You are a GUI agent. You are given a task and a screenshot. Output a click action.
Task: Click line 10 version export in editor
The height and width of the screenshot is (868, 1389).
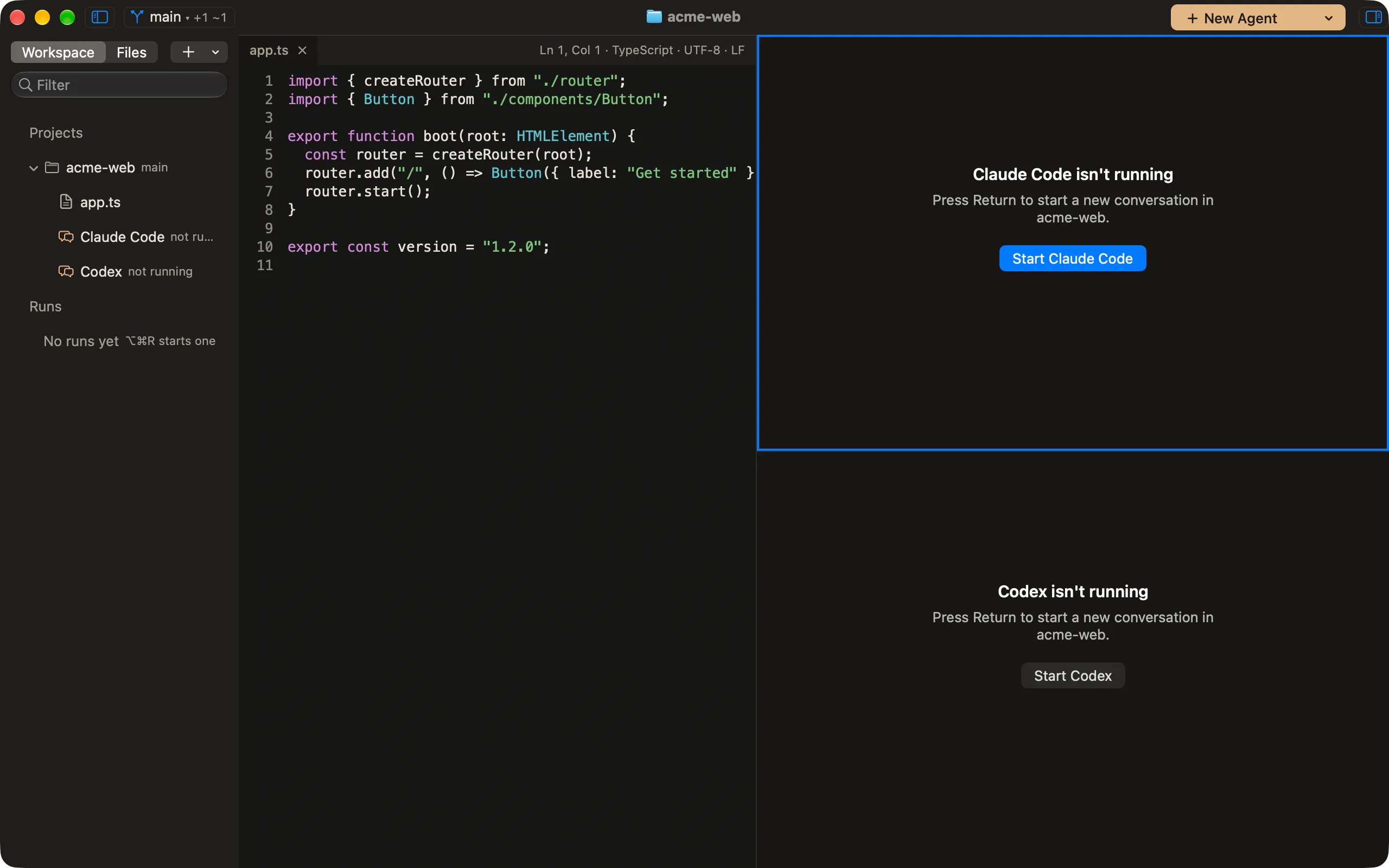pos(418,247)
